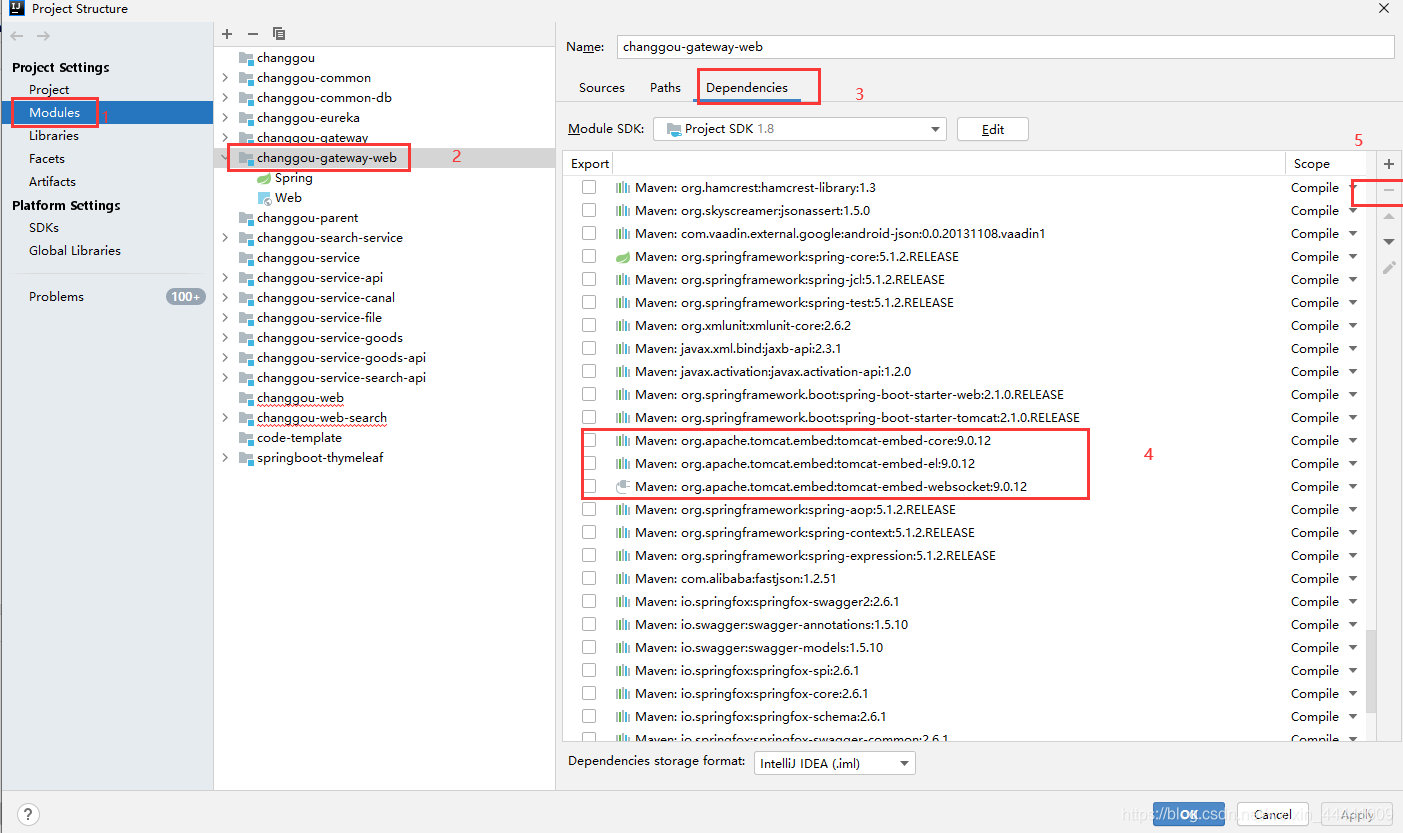Remove the selected dependency via minus icon
This screenshot has height=833, width=1403.
coord(1388,192)
